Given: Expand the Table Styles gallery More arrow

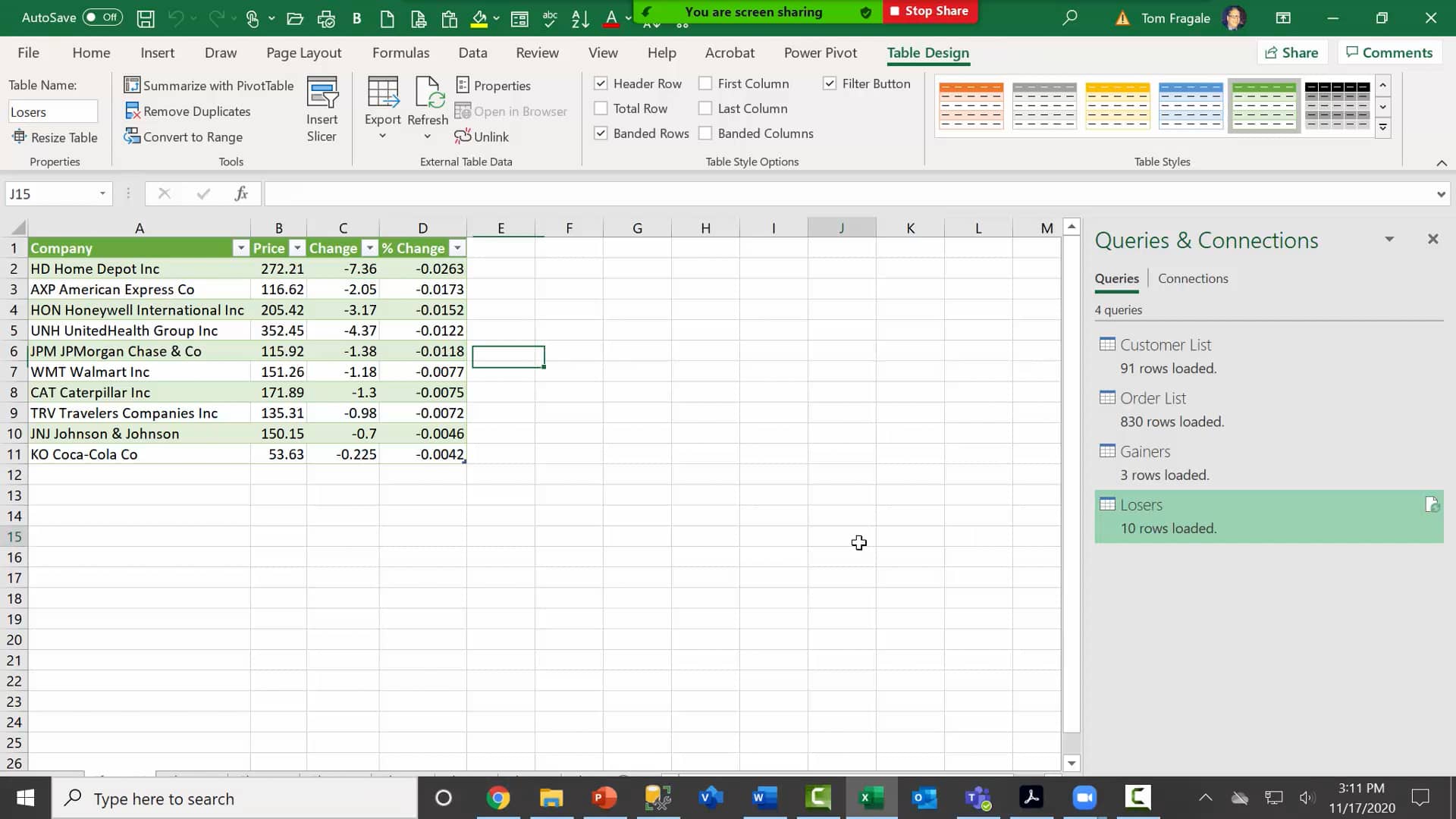Looking at the screenshot, I should pos(1383,127).
